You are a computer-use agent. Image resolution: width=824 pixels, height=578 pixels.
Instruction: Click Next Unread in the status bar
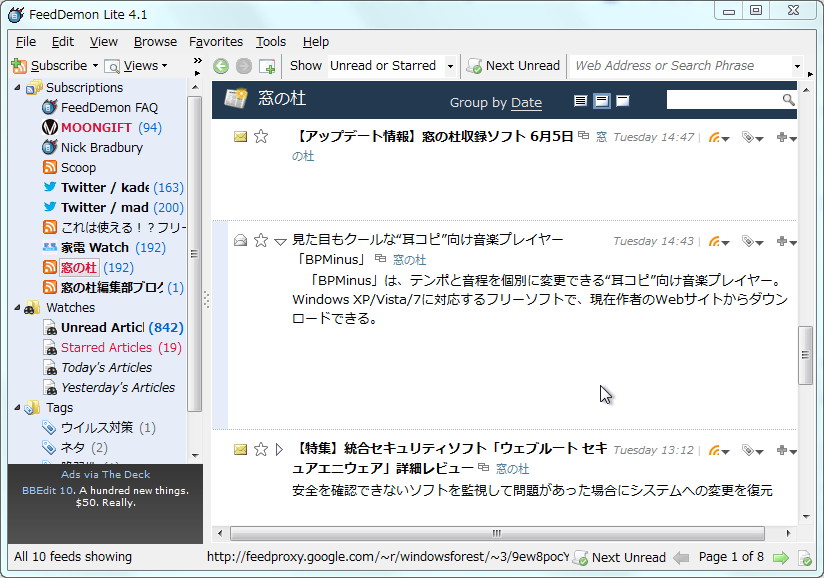(x=619, y=558)
